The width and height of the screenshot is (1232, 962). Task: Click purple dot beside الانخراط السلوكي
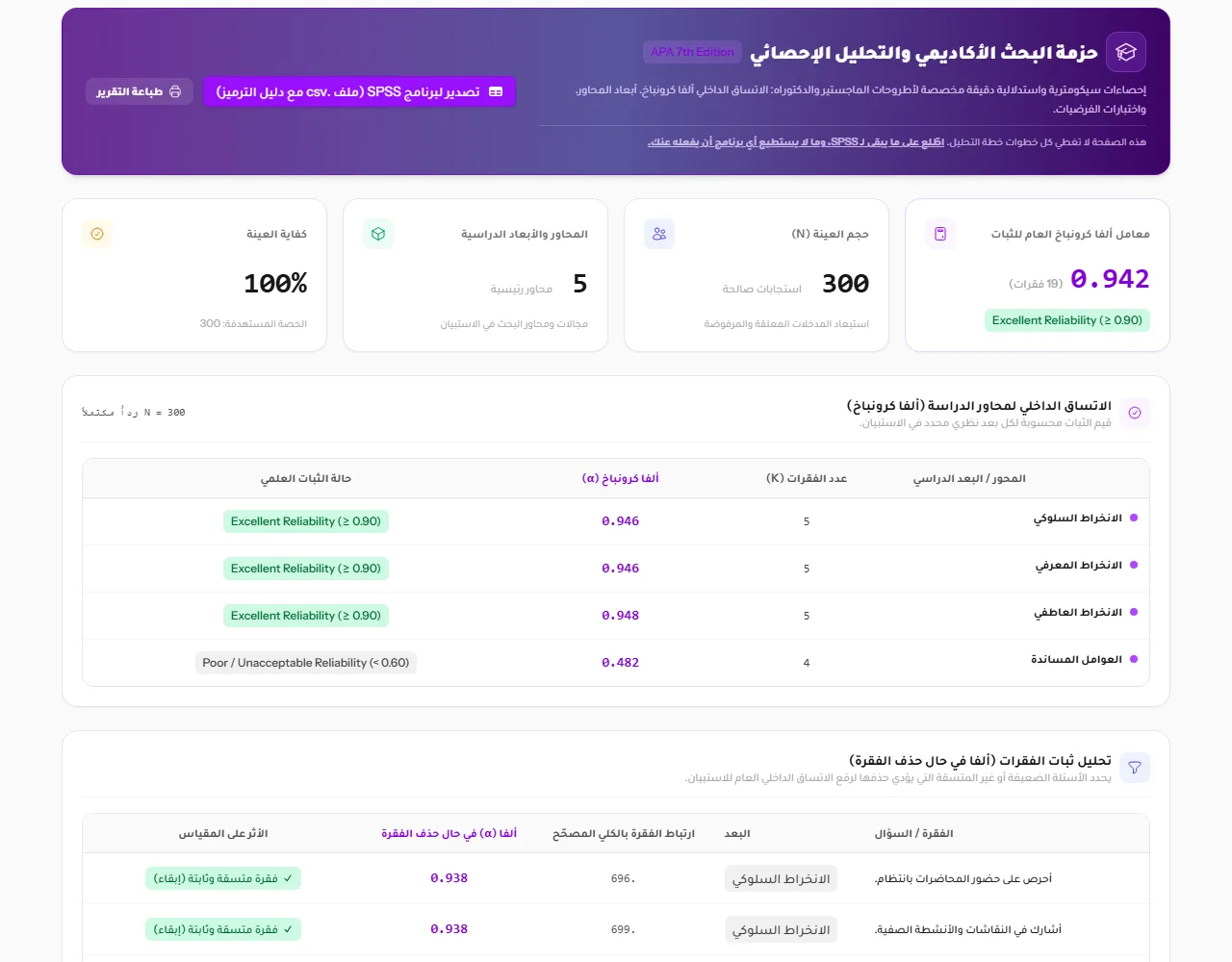1134,518
